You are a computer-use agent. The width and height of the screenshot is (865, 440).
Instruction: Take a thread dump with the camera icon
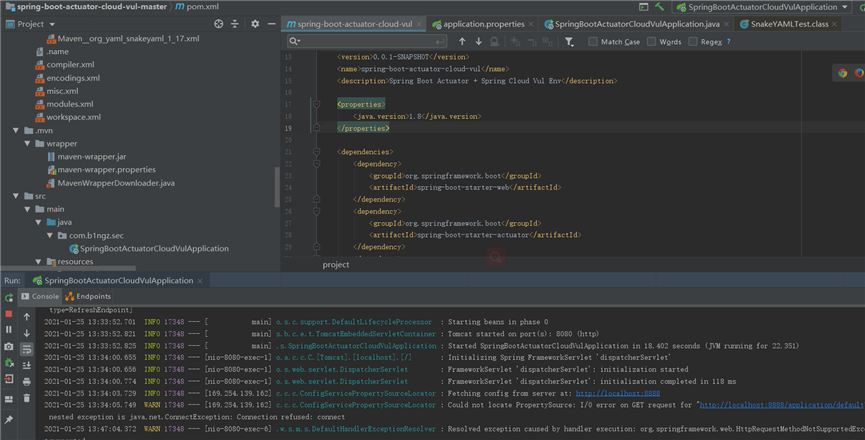coord(9,346)
